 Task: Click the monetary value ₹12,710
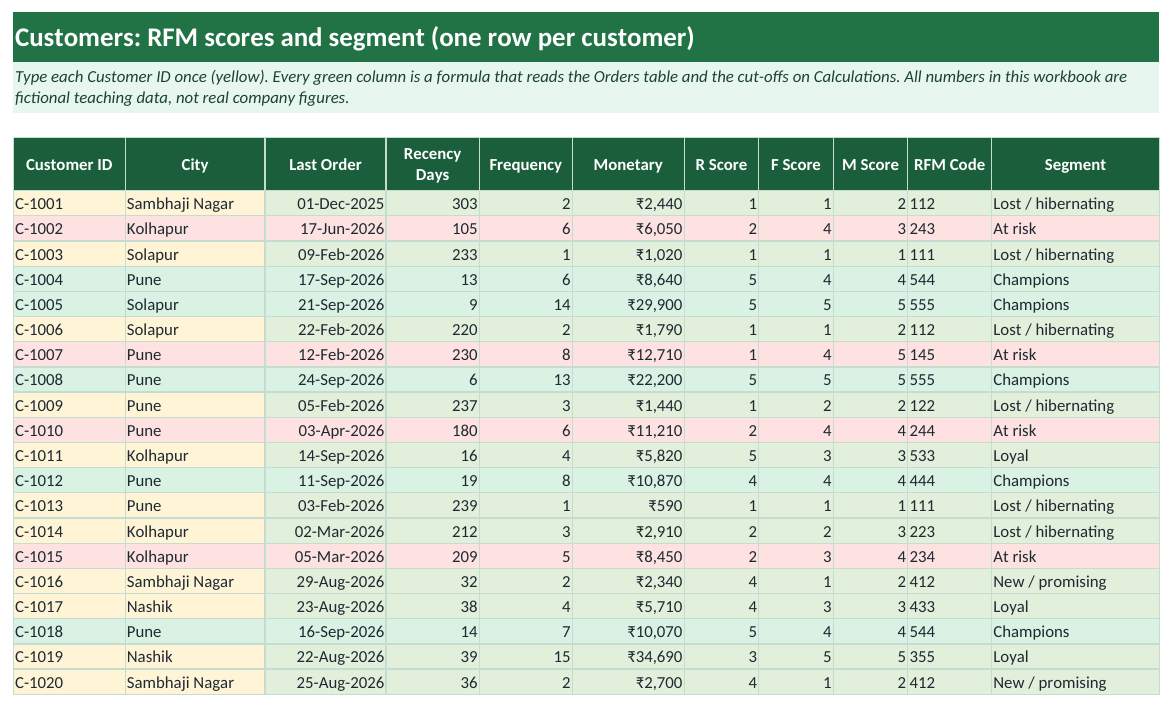click(x=628, y=355)
